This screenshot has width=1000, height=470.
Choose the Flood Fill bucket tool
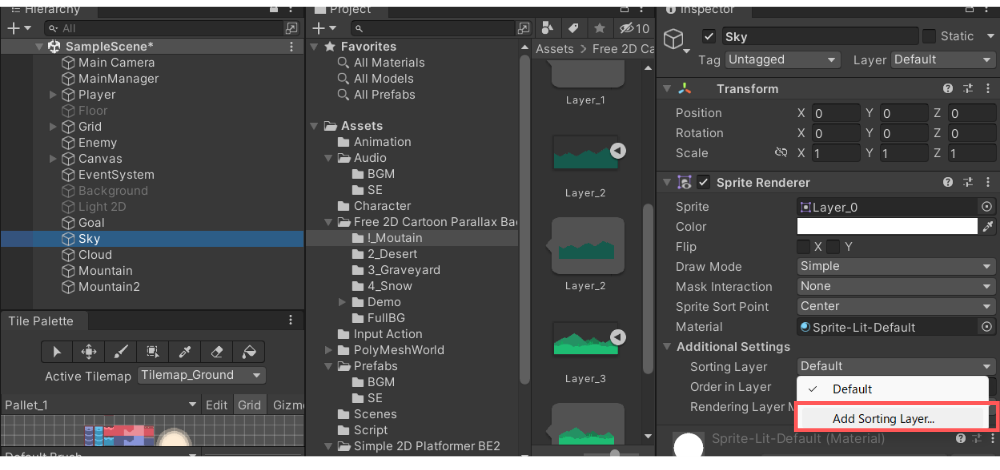pos(250,351)
